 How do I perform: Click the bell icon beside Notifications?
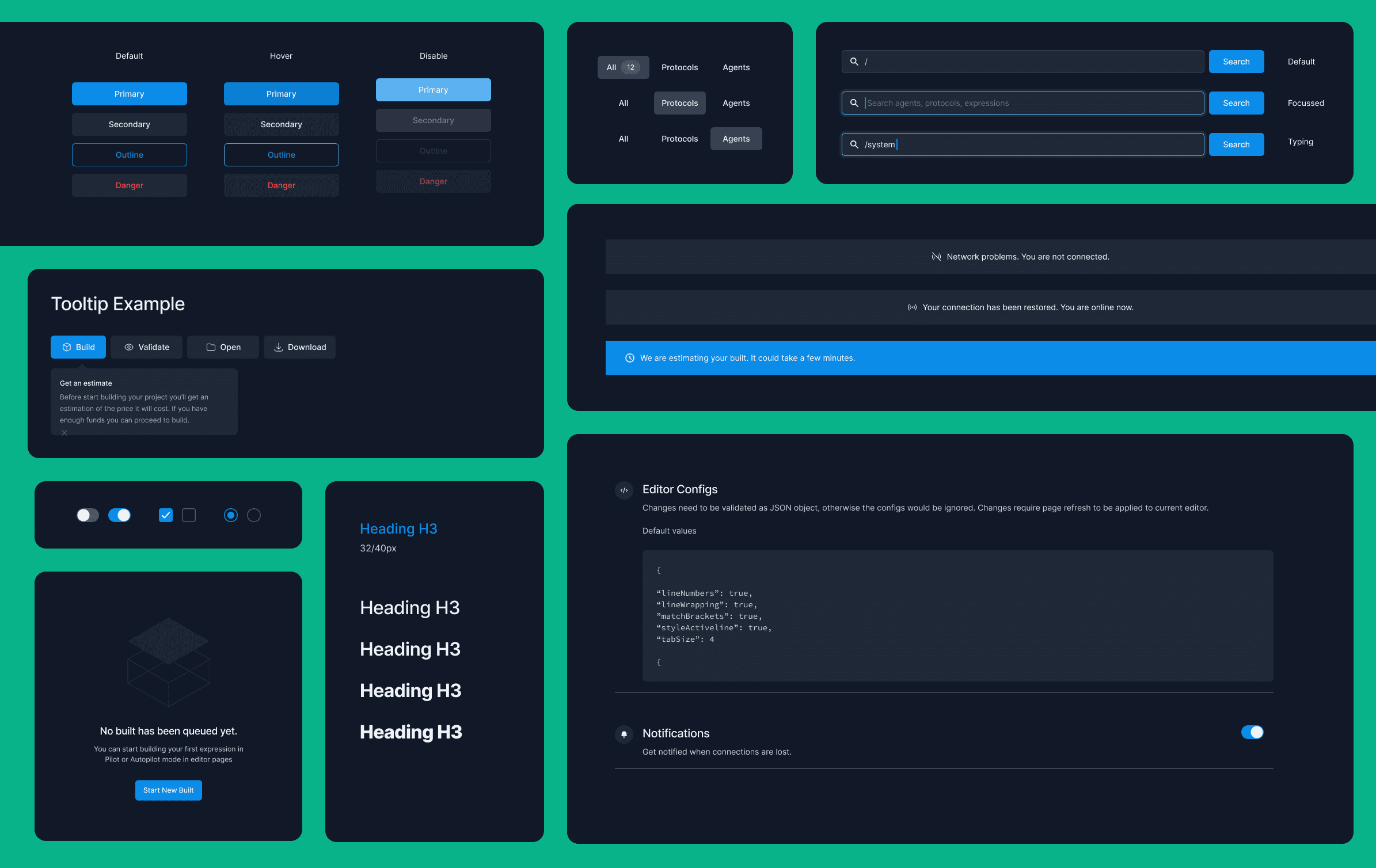click(624, 734)
